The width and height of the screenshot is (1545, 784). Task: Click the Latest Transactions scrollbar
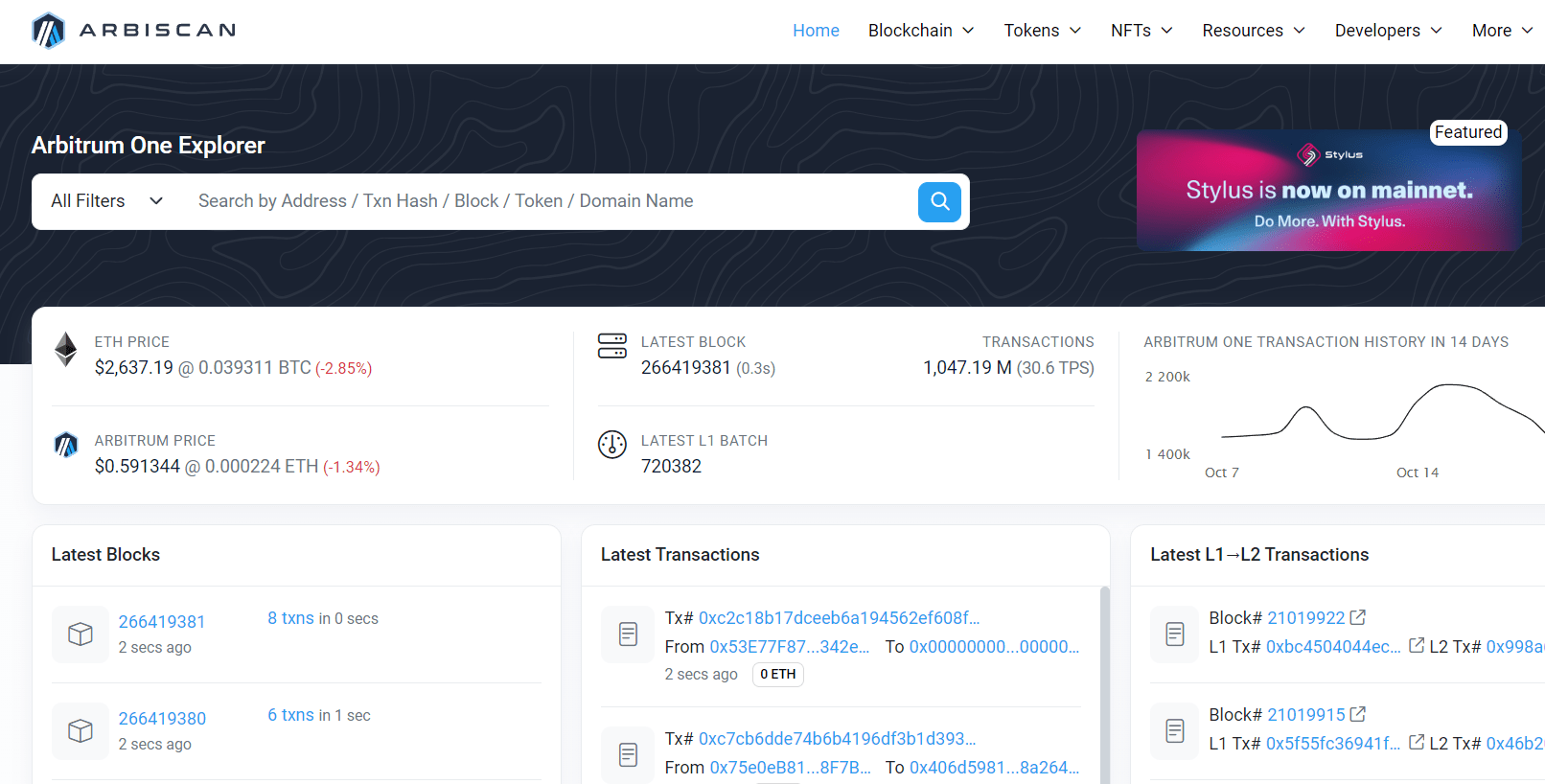point(1104,685)
